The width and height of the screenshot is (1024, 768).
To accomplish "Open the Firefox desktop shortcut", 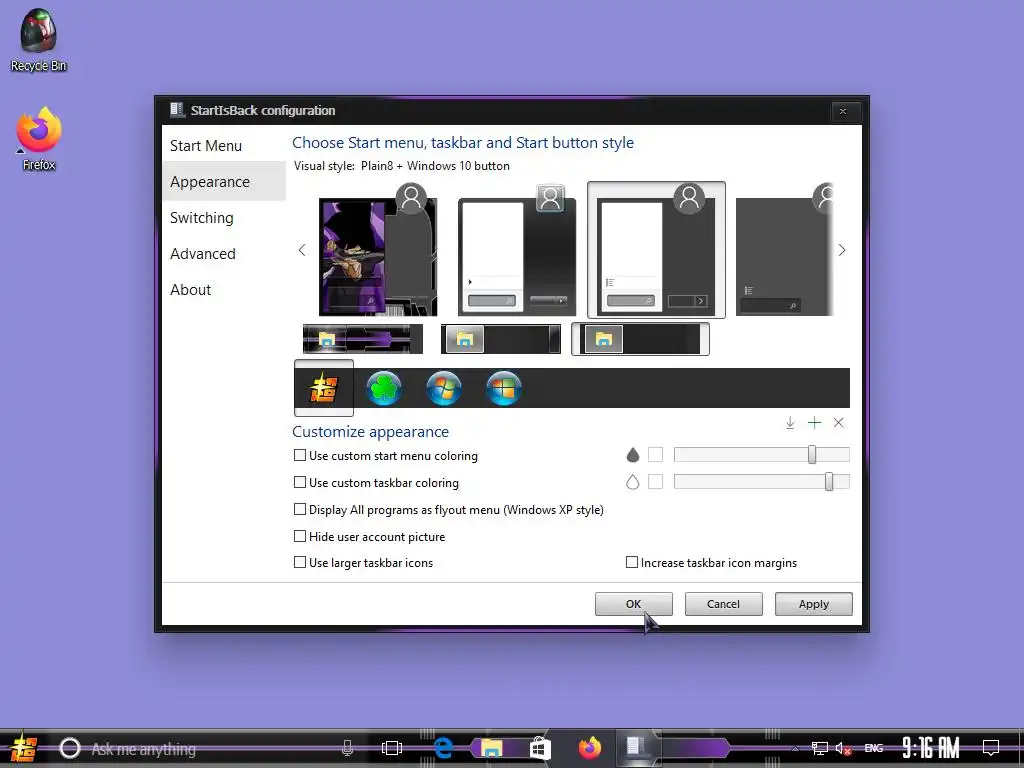I will [x=39, y=139].
